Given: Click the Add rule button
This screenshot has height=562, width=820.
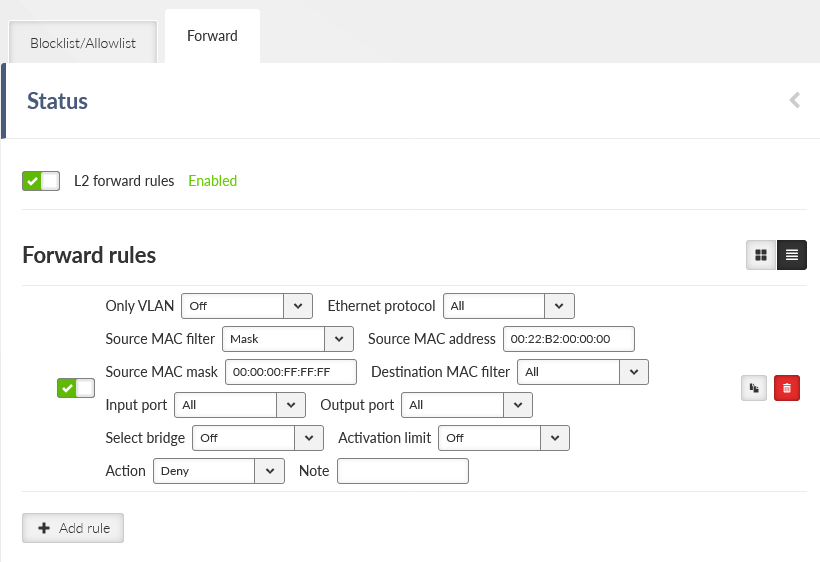Looking at the screenshot, I should click(73, 528).
